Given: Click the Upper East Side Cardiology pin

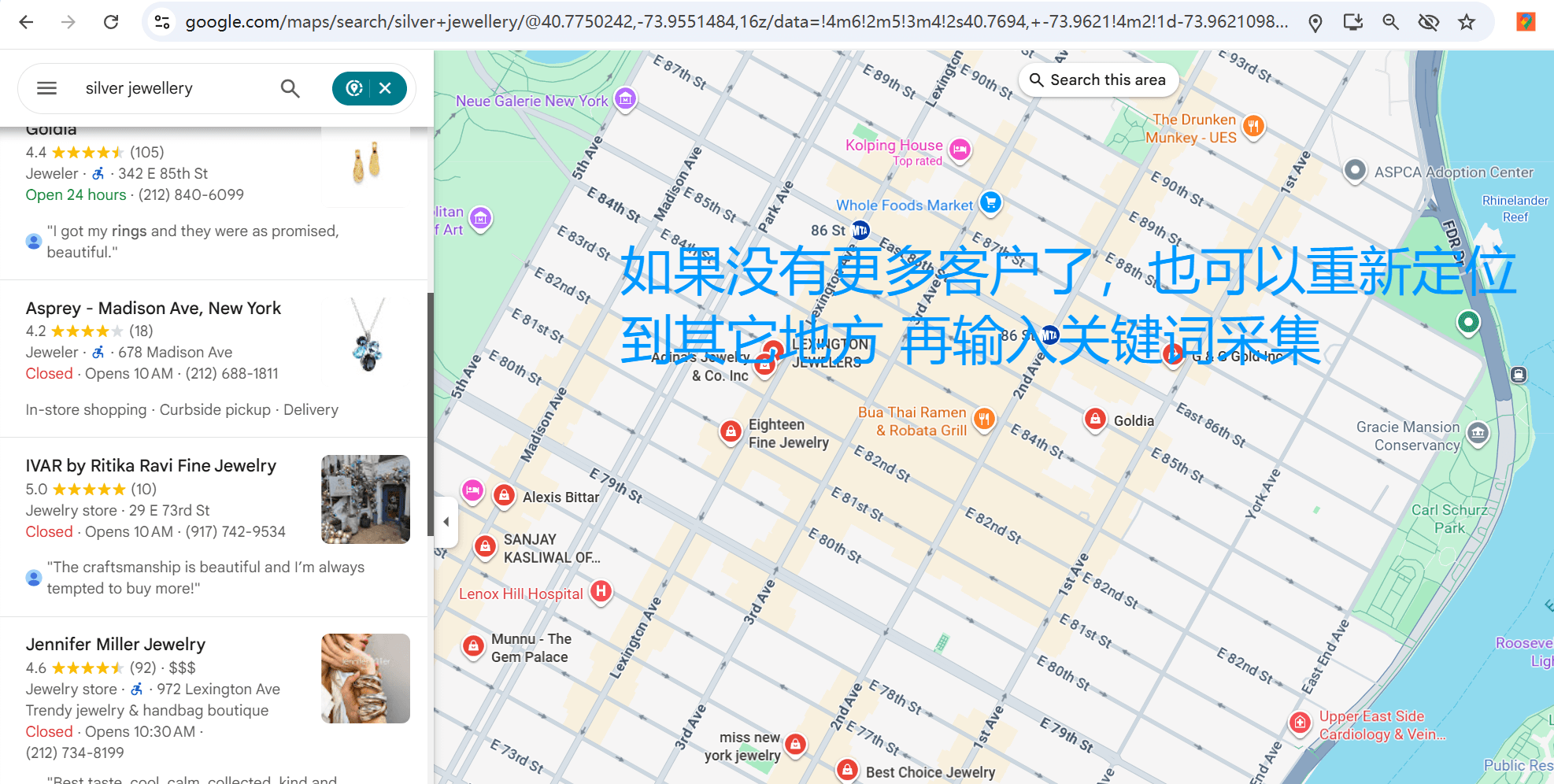Looking at the screenshot, I should point(1300,722).
